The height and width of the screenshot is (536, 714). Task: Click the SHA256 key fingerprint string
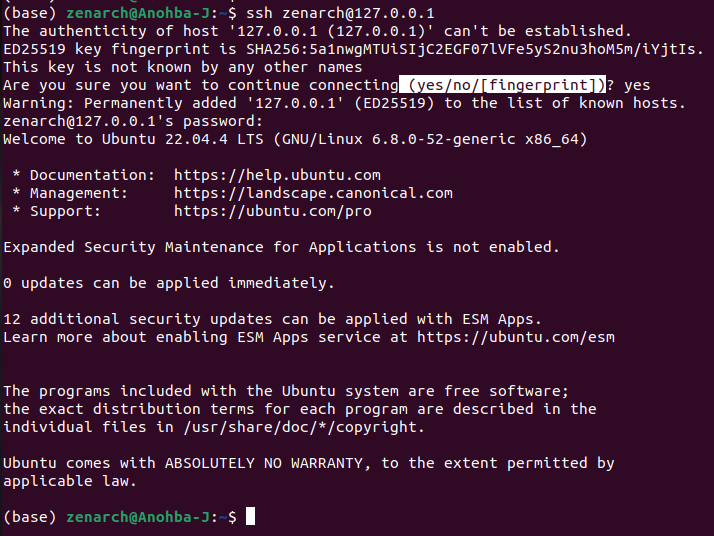pyautogui.click(x=470, y=49)
